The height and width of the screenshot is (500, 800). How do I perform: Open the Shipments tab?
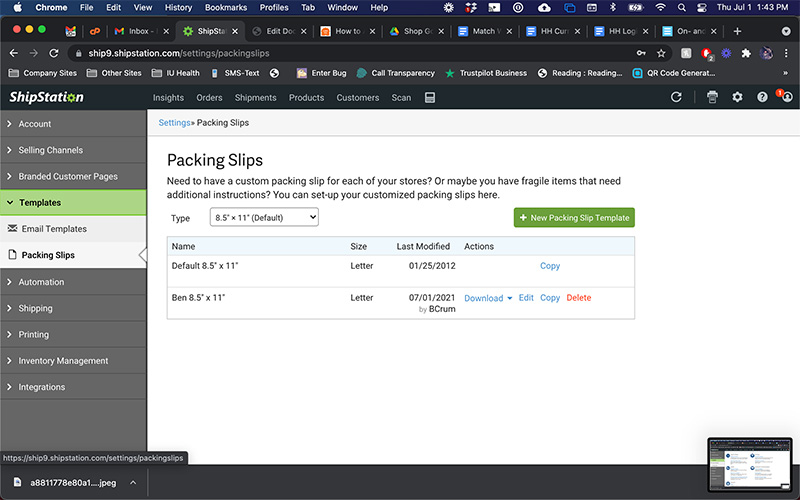255,97
